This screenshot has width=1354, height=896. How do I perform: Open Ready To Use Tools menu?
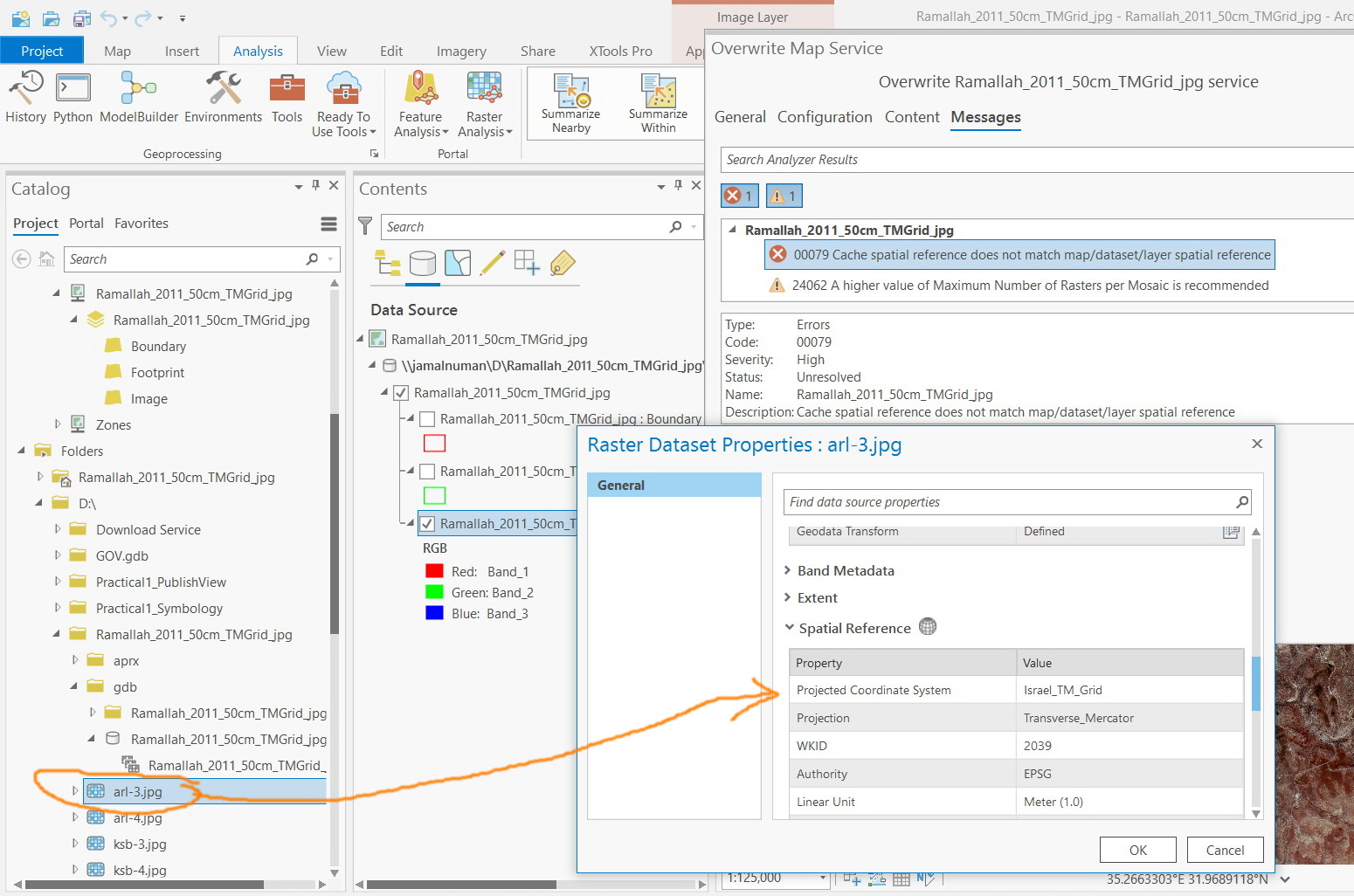coord(343,105)
